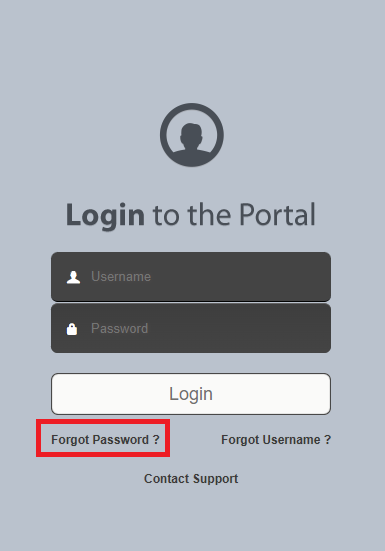This screenshot has height=551, width=385.
Task: Click the circular user avatar icon
Action: pos(192,135)
